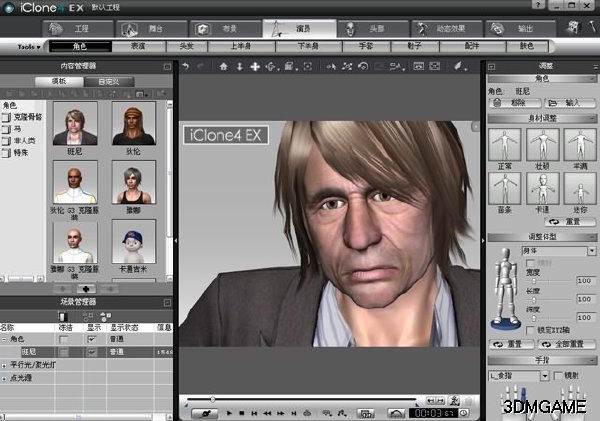The image size is (600, 421).
Task: Click the 全部重置 reset all button
Action: pos(566,344)
